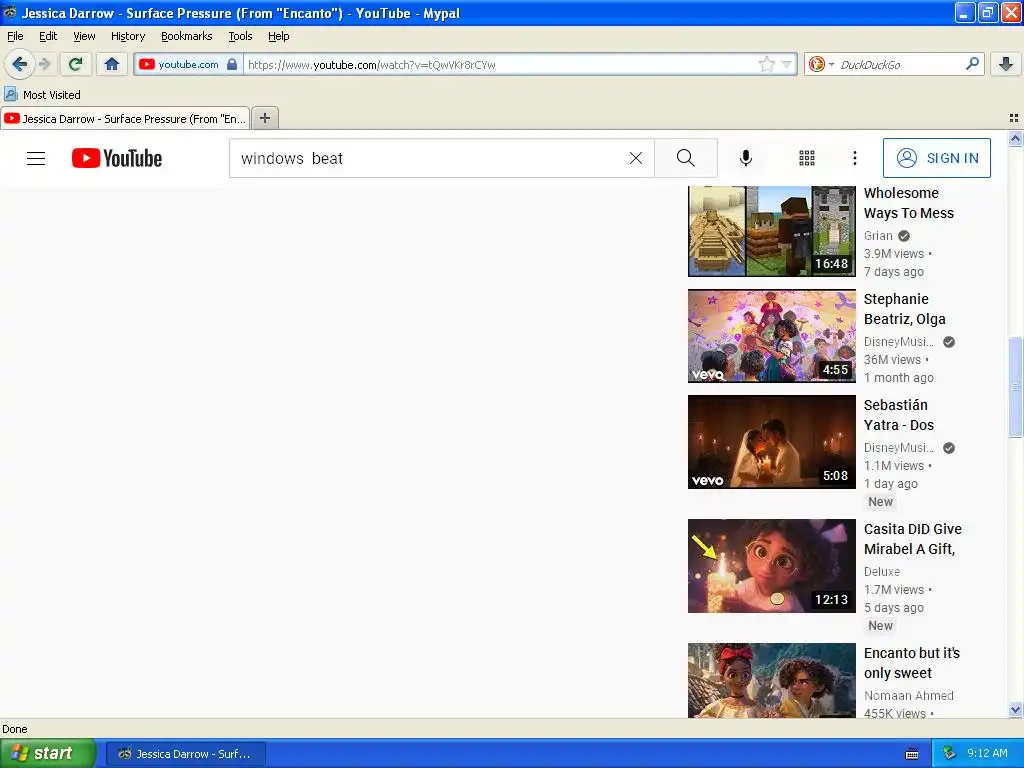Viewport: 1024px width, 768px height.
Task: Click the Casita DID Give Mirabel title
Action: tap(912, 539)
